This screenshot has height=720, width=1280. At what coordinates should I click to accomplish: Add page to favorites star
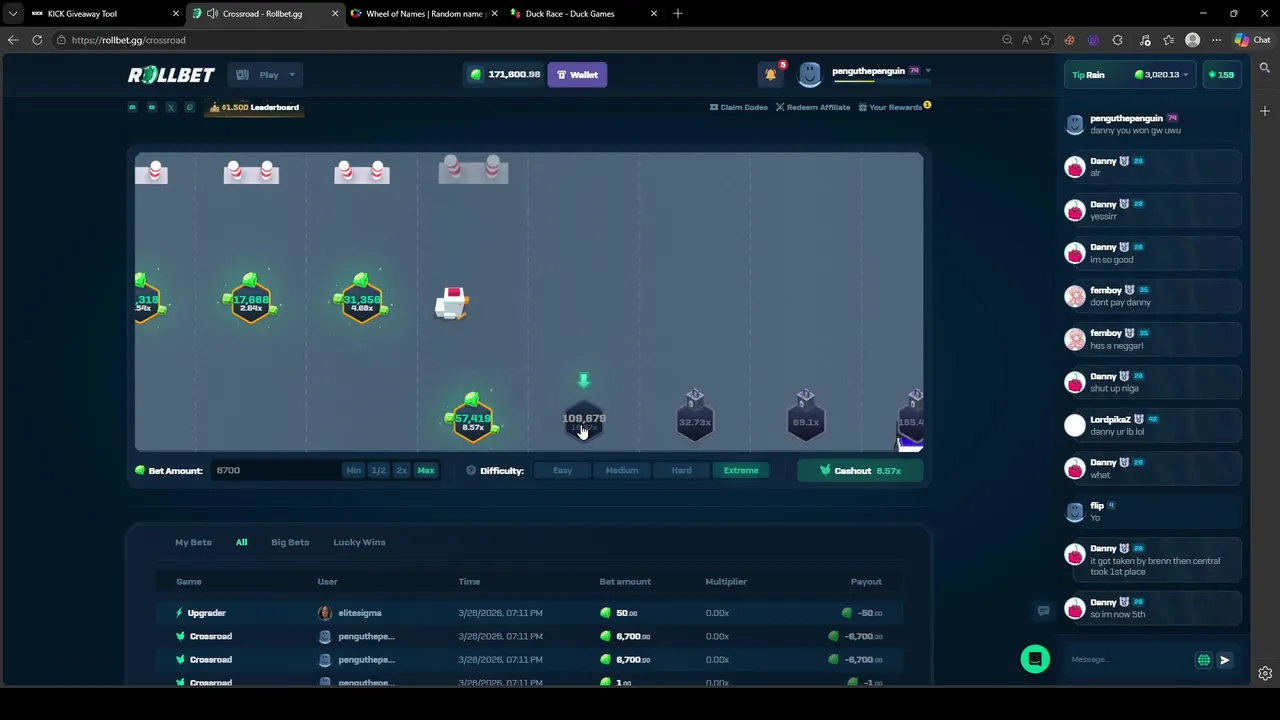point(1045,40)
